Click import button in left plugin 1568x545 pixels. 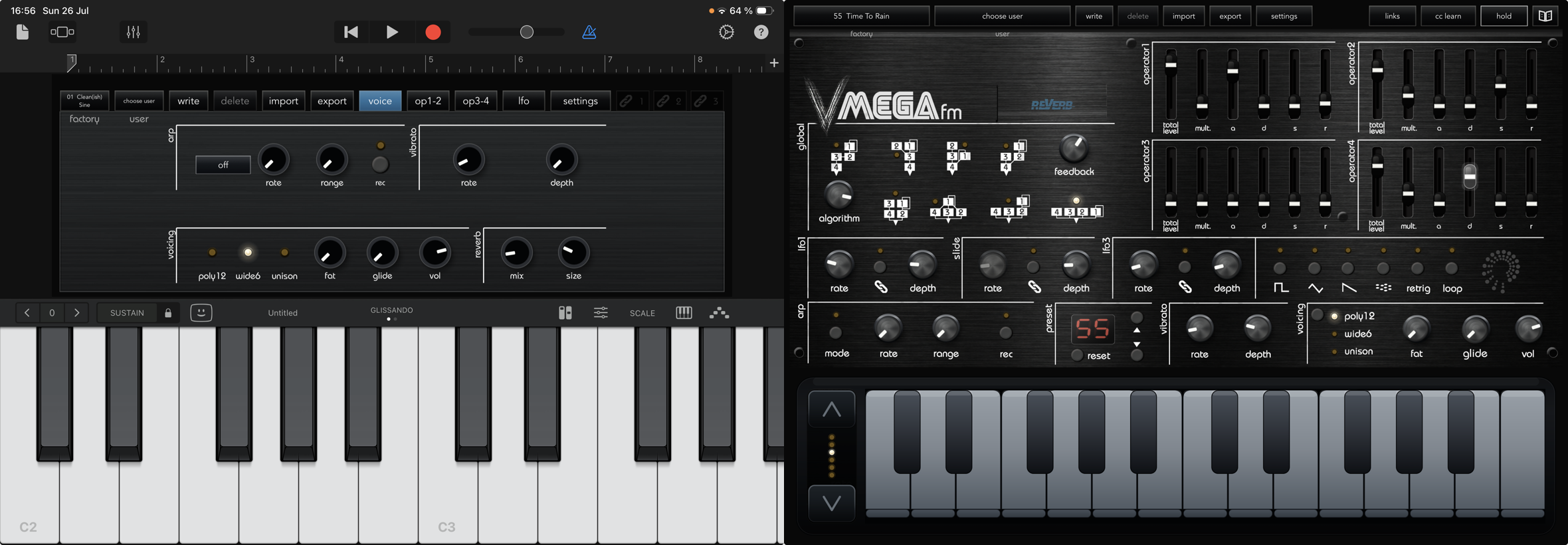(284, 100)
